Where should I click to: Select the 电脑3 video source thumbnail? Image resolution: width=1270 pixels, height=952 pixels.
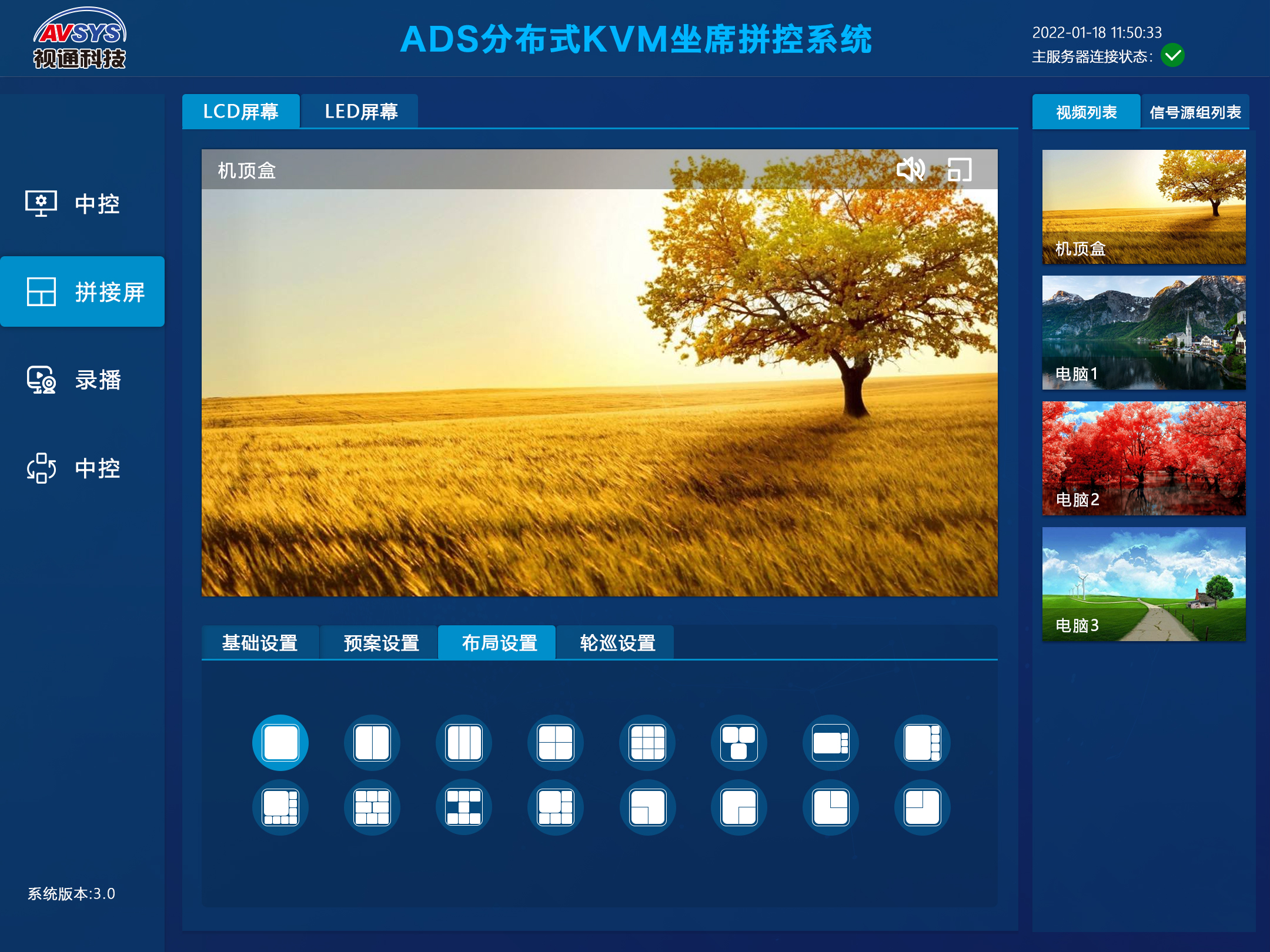click(x=1144, y=584)
